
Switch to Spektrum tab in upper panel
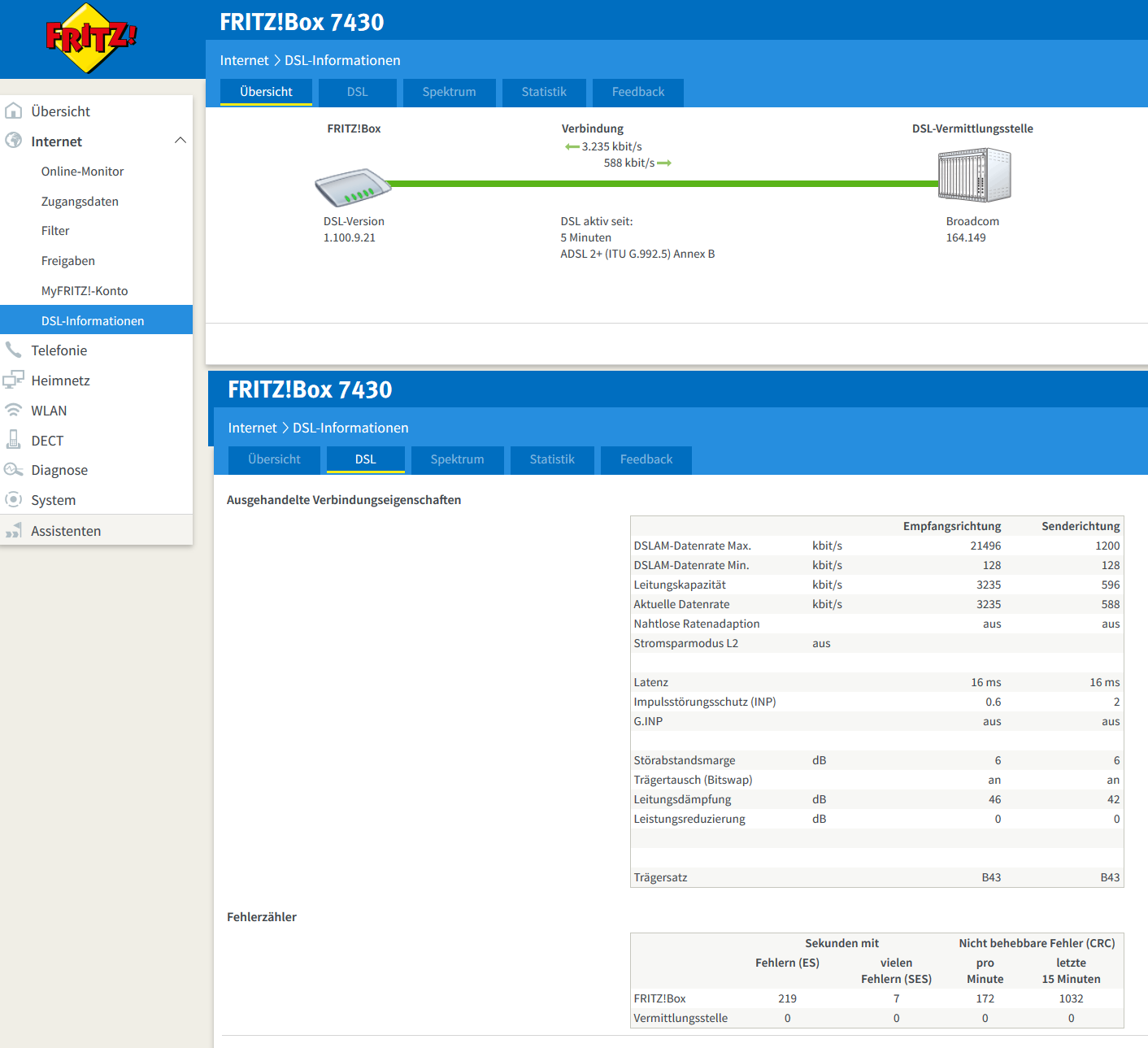point(449,92)
